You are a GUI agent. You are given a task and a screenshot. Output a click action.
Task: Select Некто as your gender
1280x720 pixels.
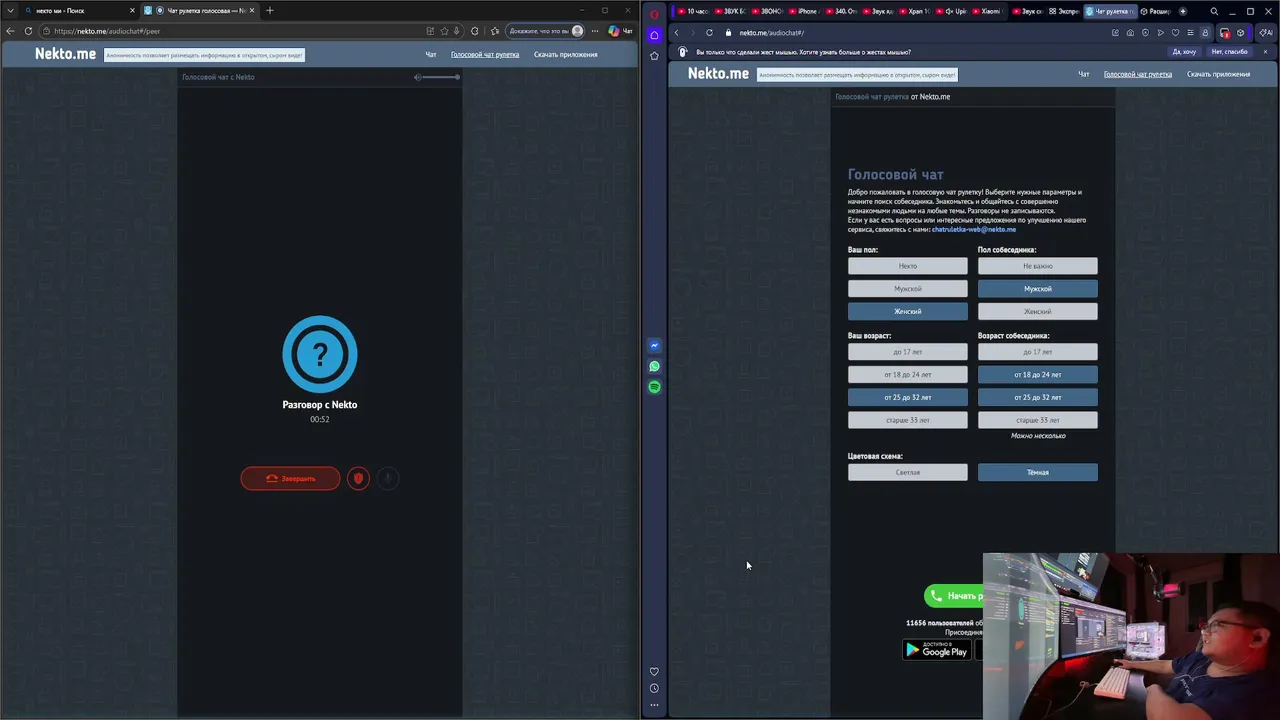907,266
